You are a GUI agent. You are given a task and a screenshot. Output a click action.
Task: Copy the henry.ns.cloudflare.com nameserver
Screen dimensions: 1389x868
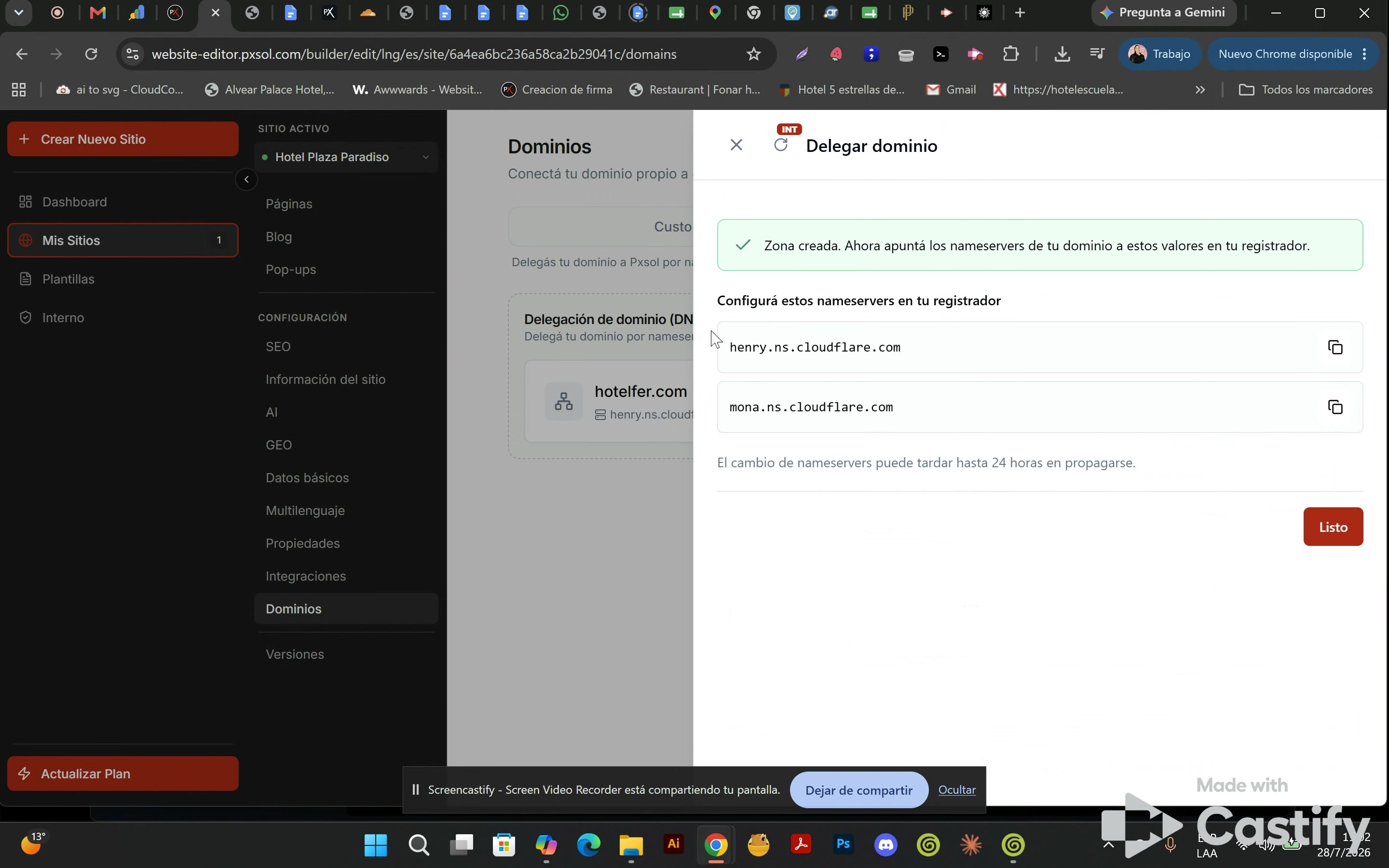pos(1335,347)
